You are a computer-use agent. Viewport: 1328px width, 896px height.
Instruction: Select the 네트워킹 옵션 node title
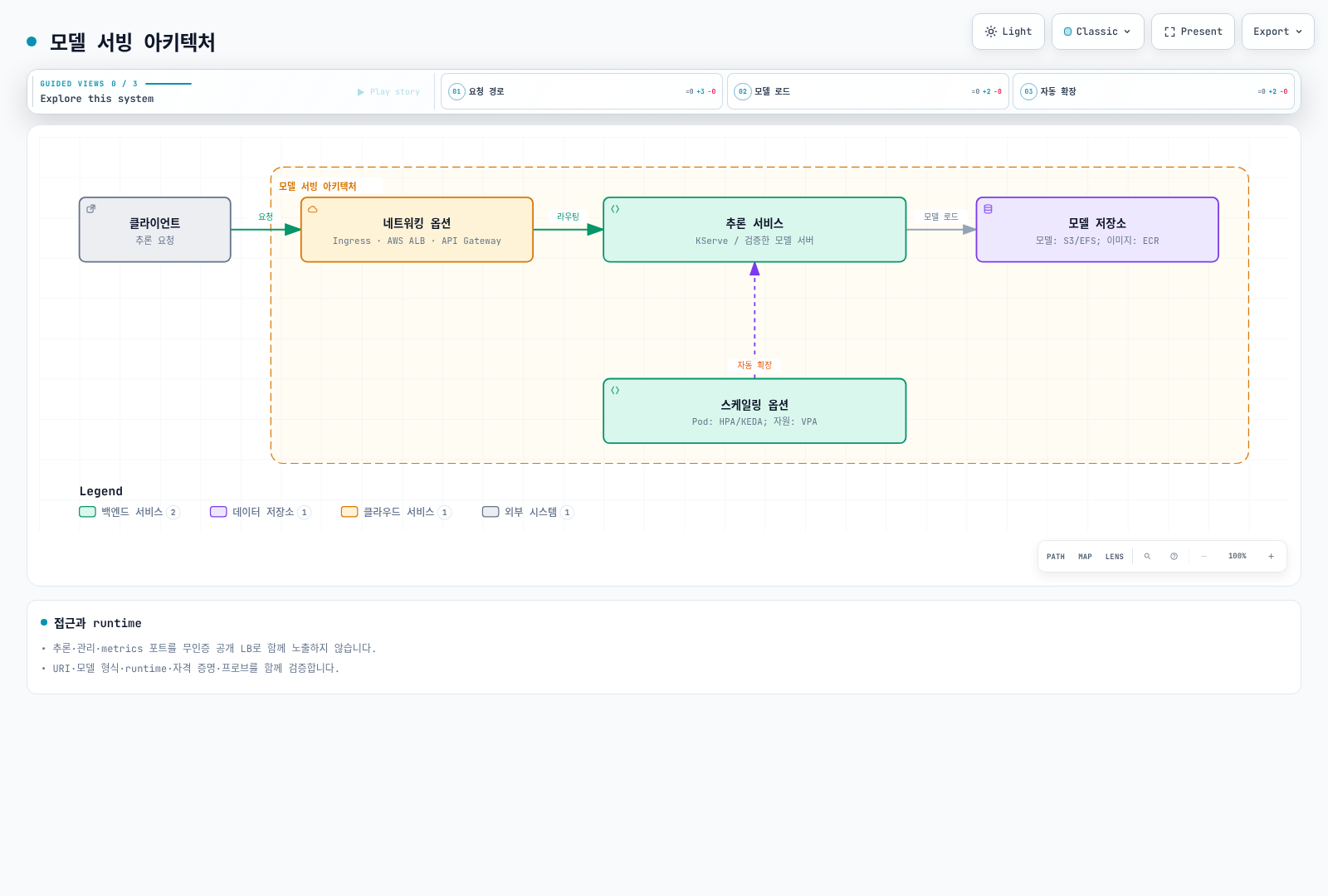click(x=417, y=223)
